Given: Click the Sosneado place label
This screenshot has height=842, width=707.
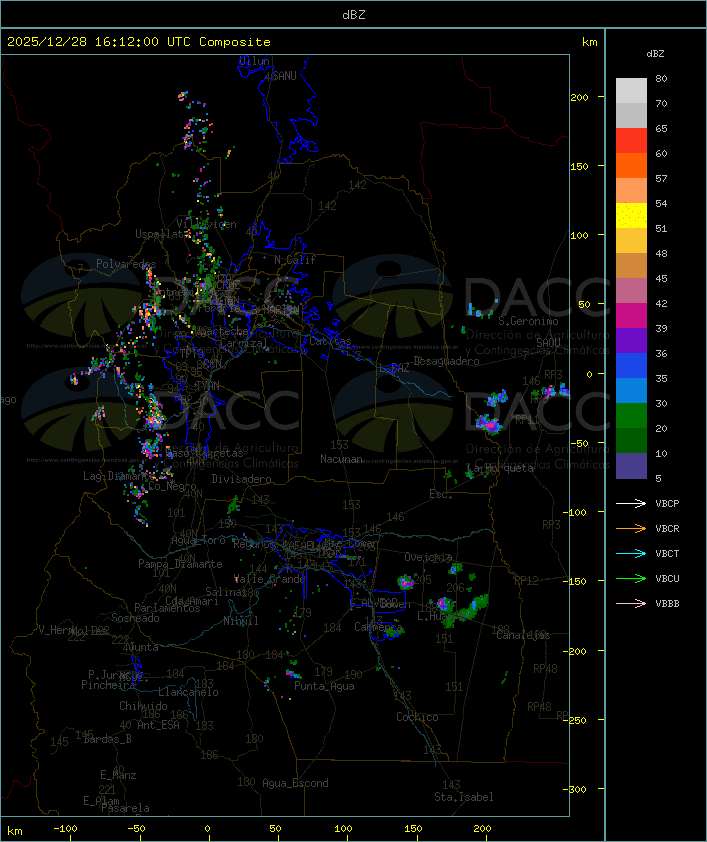Looking at the screenshot, I should pyautogui.click(x=135, y=618).
